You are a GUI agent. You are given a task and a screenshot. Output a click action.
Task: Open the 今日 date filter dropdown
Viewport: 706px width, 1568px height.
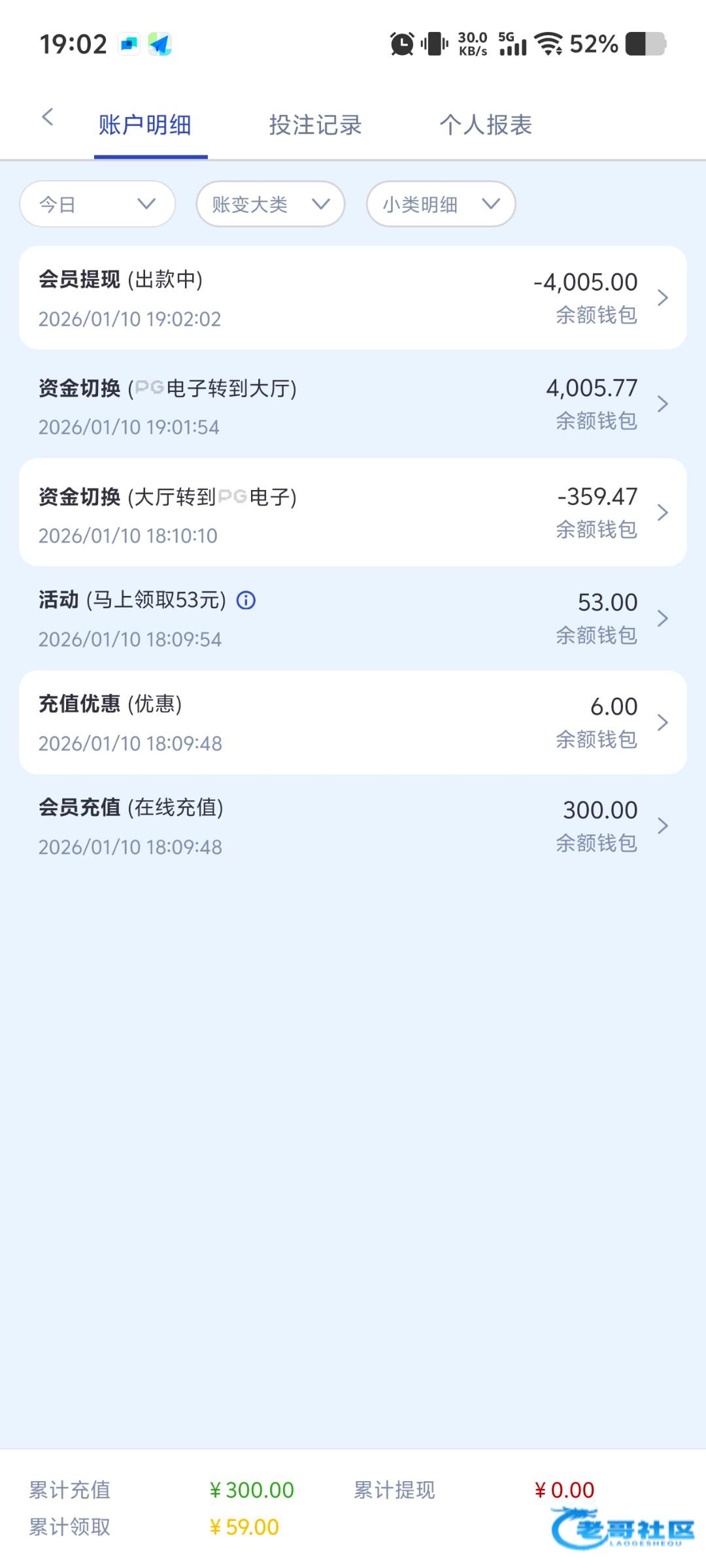pos(97,204)
